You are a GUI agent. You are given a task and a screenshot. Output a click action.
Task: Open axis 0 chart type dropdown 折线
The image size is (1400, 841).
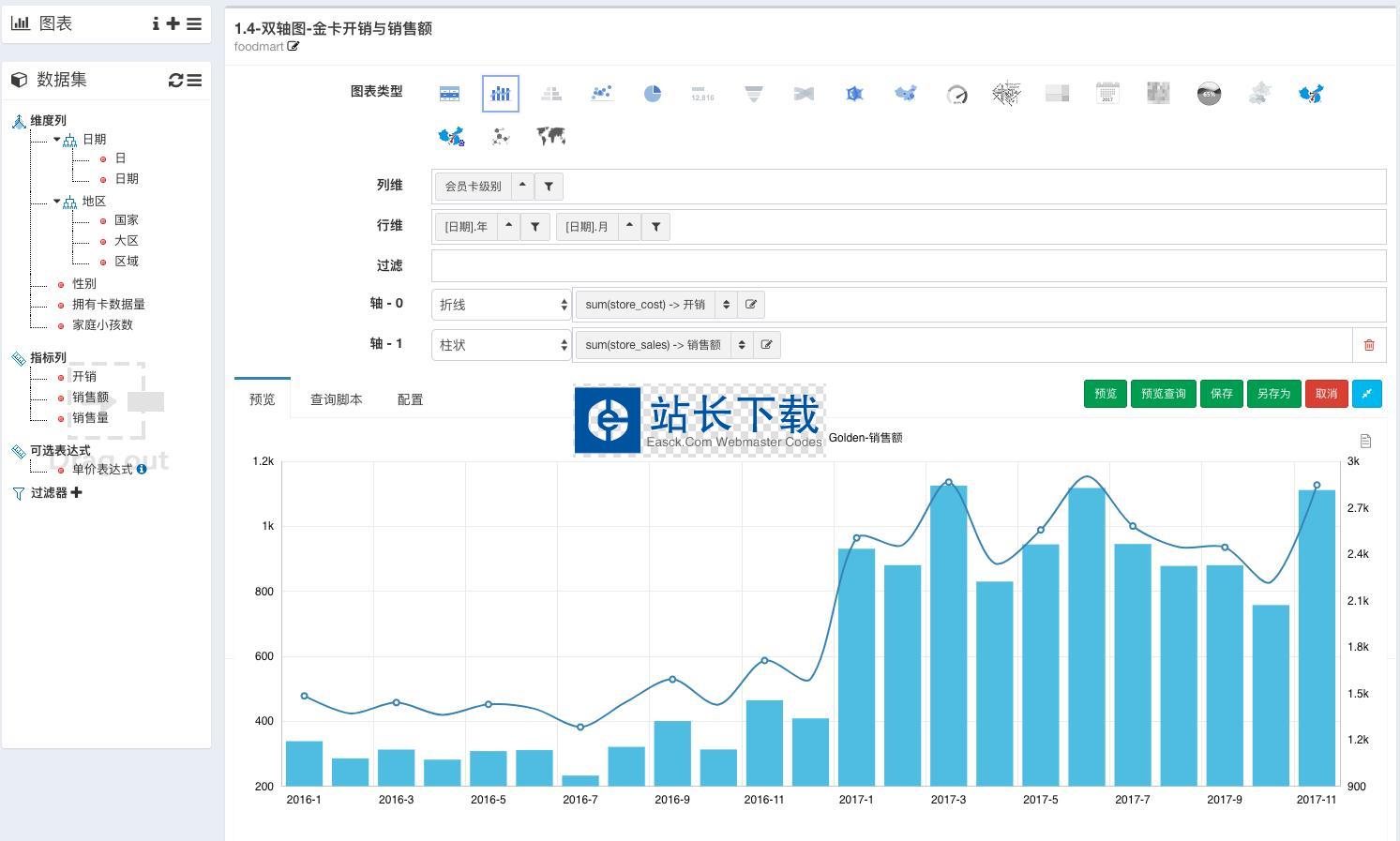pos(501,305)
